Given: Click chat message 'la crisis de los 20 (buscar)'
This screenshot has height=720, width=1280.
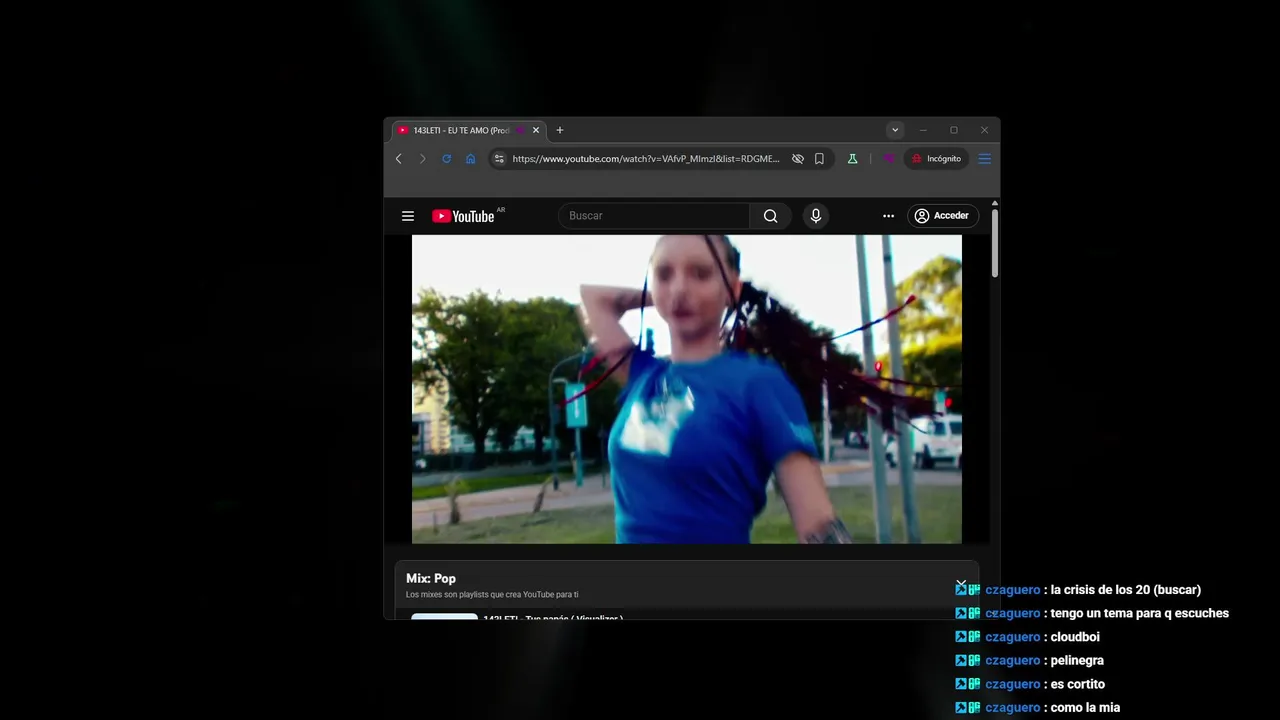Looking at the screenshot, I should point(1126,590).
